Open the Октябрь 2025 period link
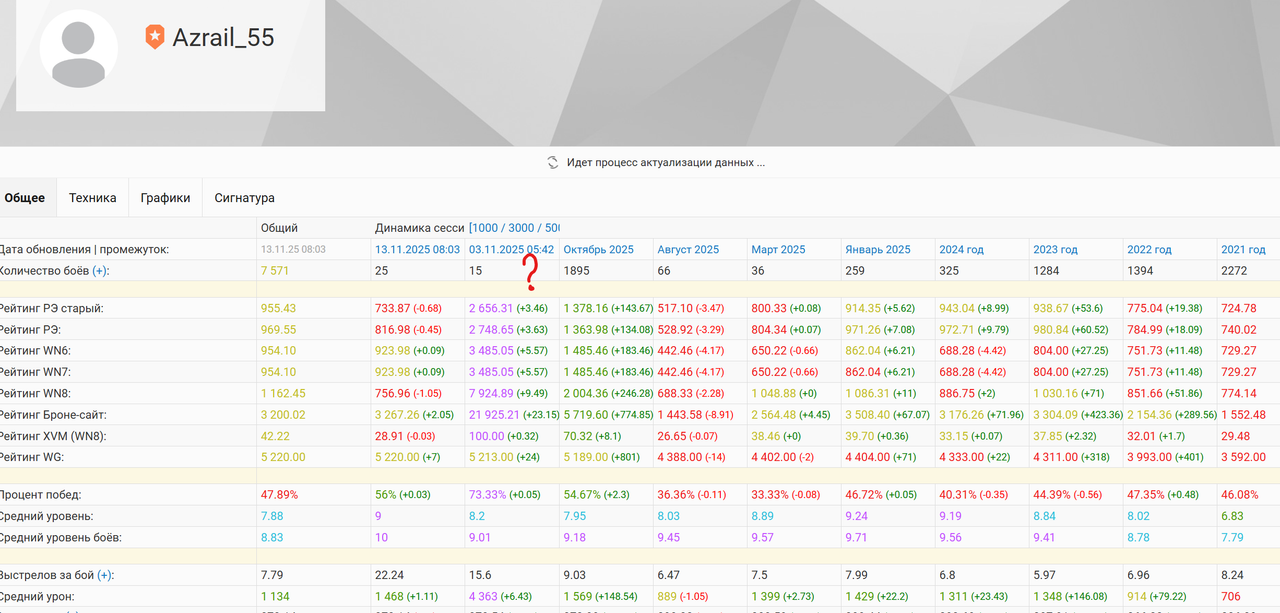Image resolution: width=1280 pixels, height=613 pixels. (598, 250)
